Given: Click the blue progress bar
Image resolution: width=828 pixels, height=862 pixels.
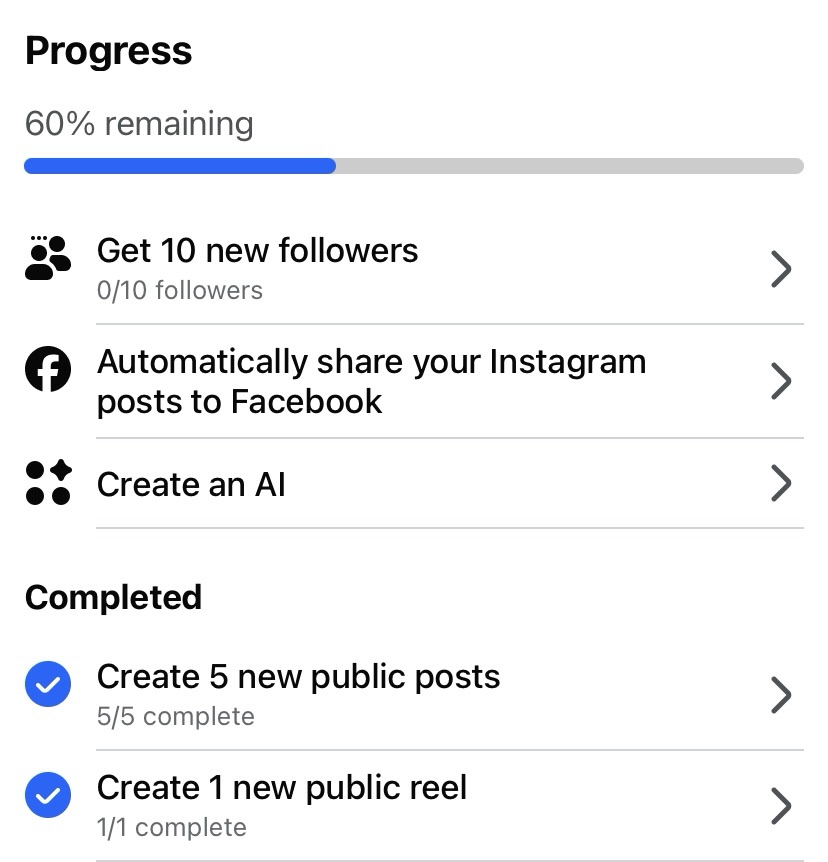Looking at the screenshot, I should tap(180, 166).
